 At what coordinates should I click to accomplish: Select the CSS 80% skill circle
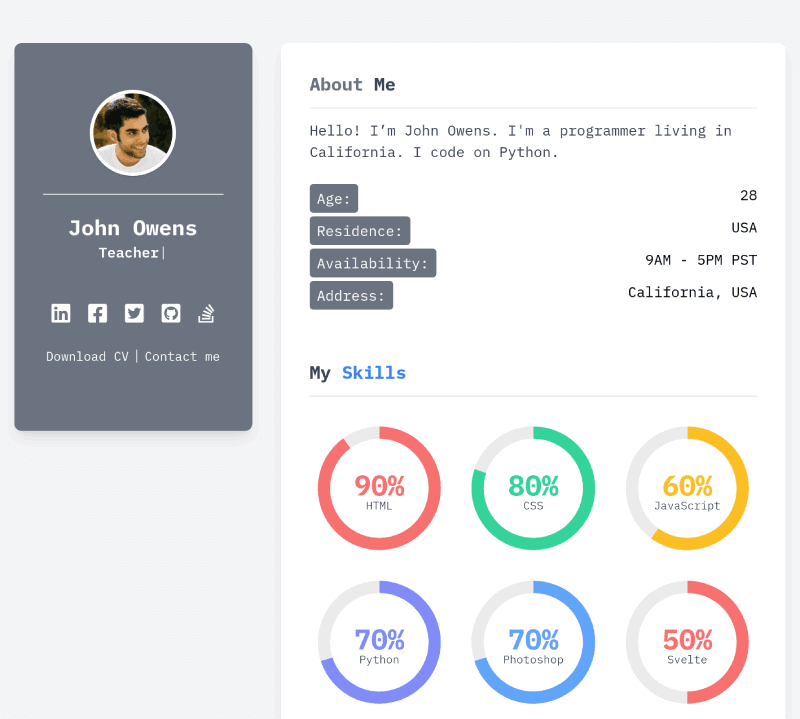click(533, 487)
